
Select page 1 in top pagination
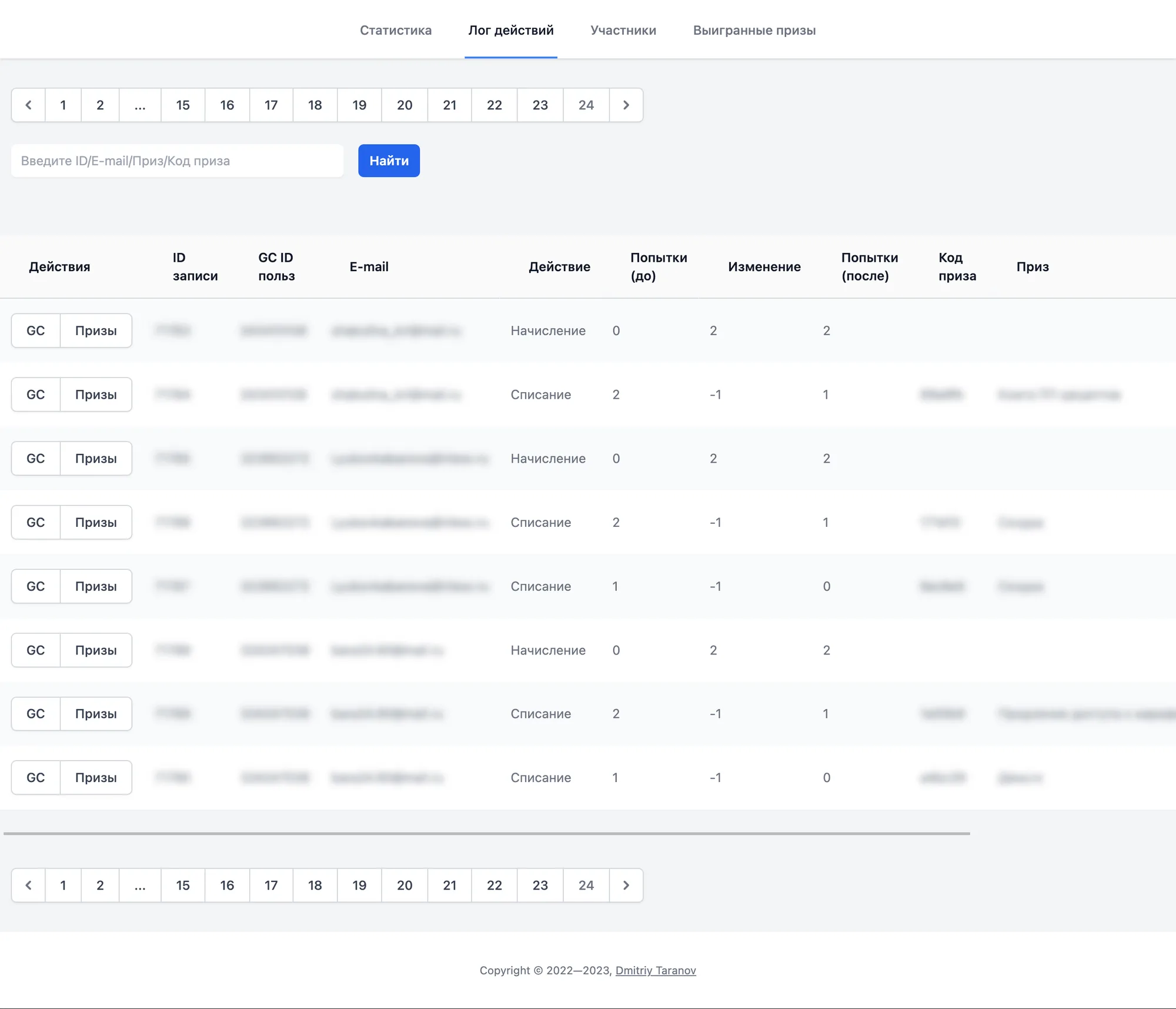point(63,105)
